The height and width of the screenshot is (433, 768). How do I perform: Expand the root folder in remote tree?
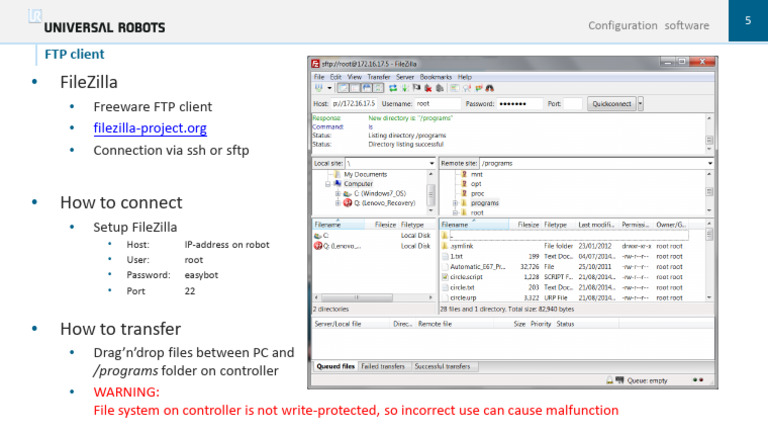click(x=455, y=213)
